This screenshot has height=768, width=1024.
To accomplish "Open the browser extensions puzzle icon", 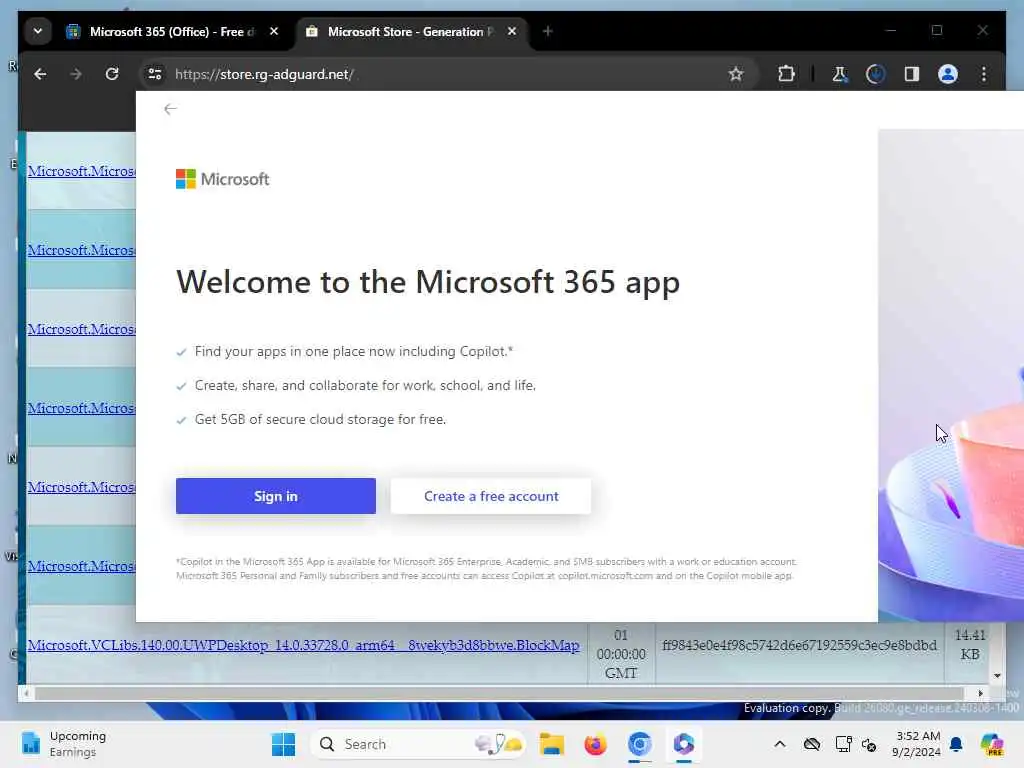I will [786, 74].
